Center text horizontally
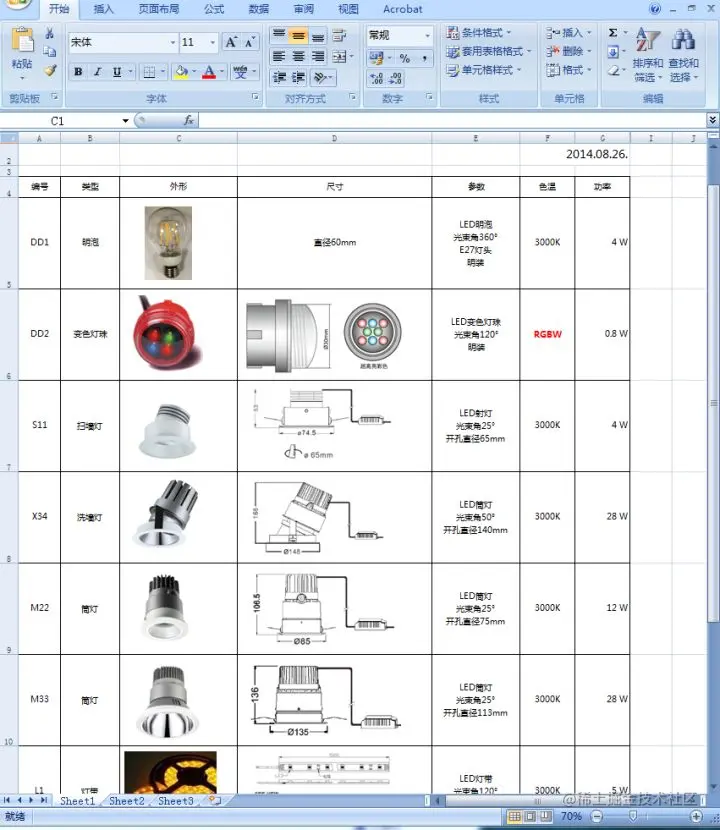 (298, 56)
